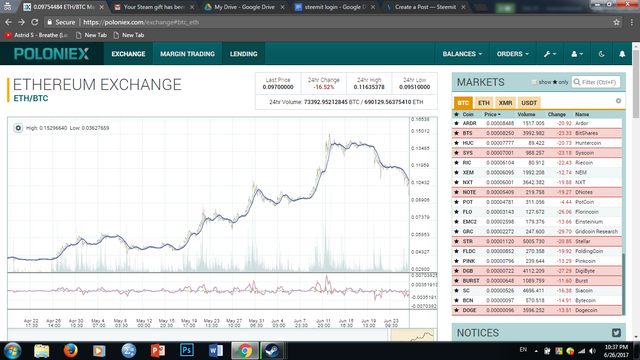Viewport: 640px width, 360px height.
Task: Click the chart range overview thumbnail
Action: point(412,335)
